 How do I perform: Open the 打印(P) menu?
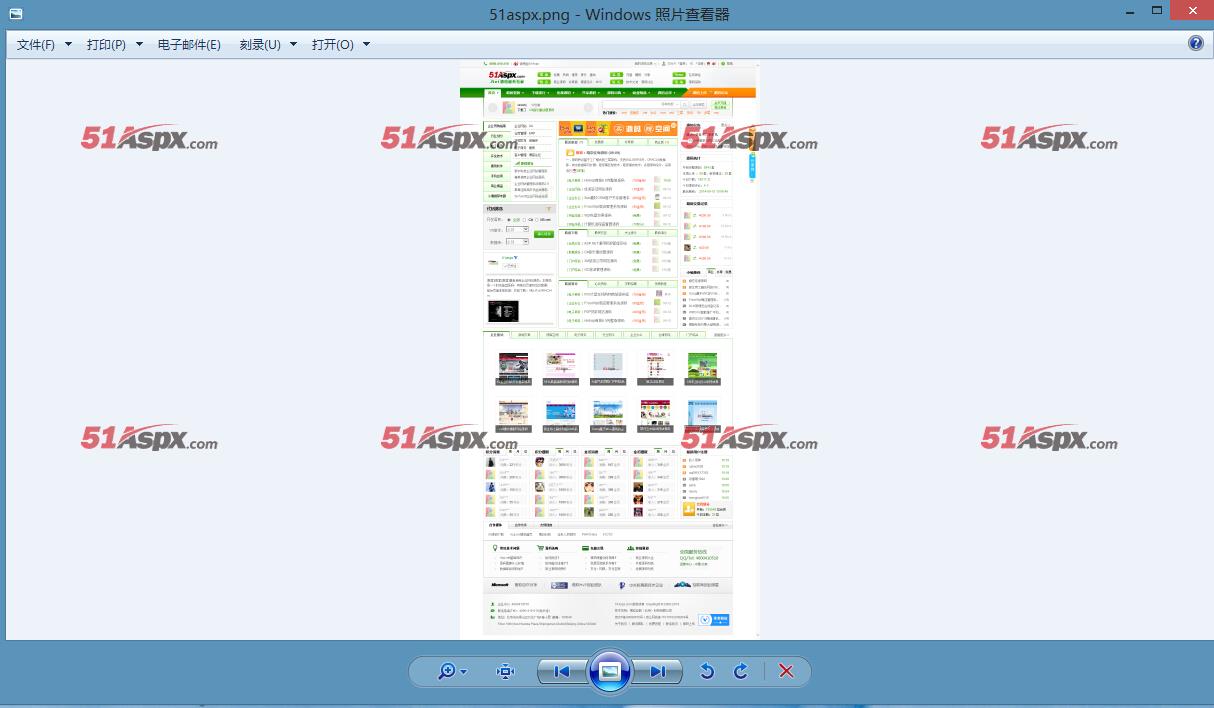click(114, 45)
